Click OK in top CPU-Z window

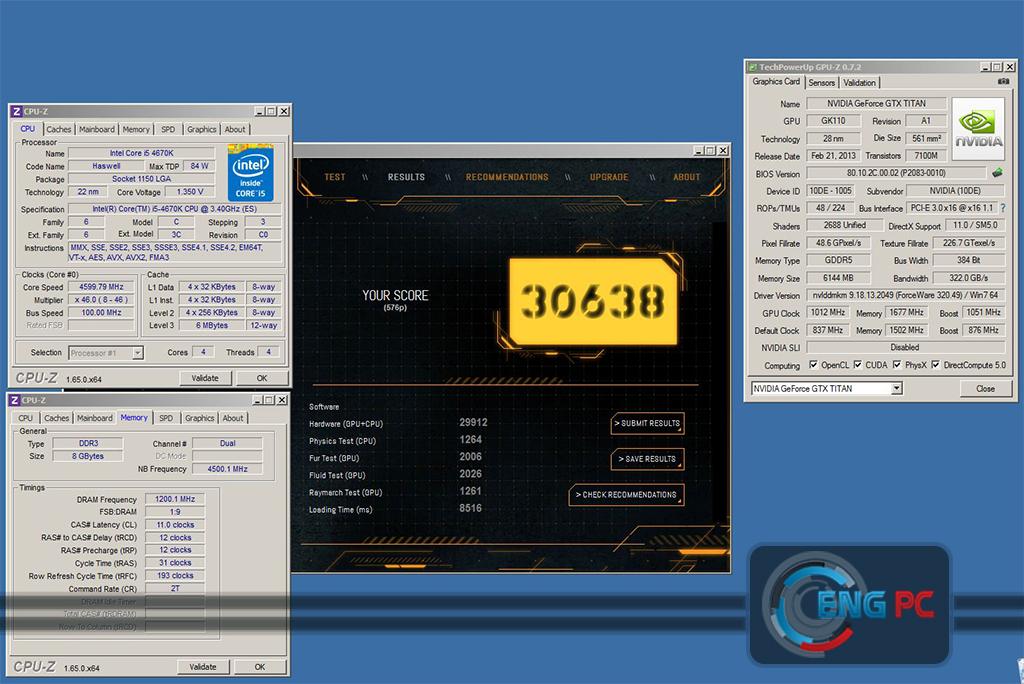[262, 378]
